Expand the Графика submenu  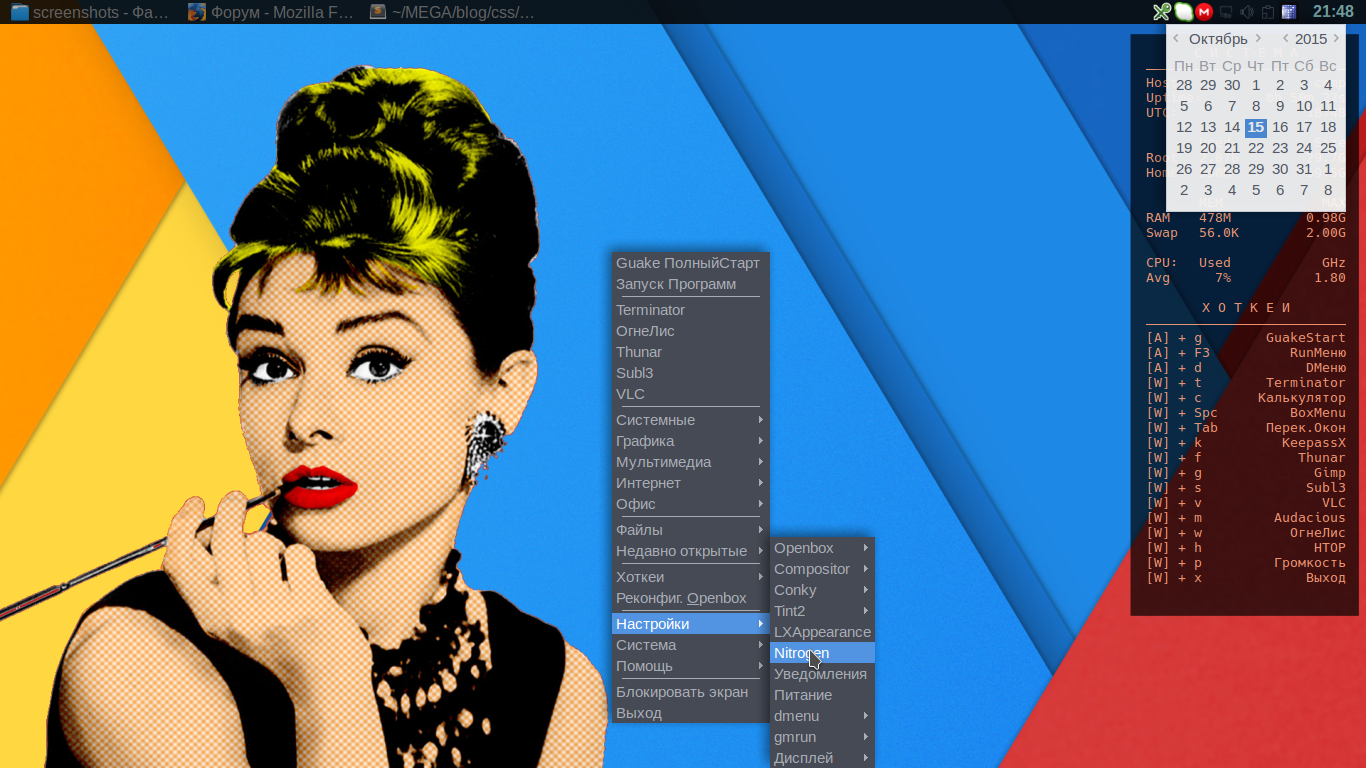tap(690, 441)
